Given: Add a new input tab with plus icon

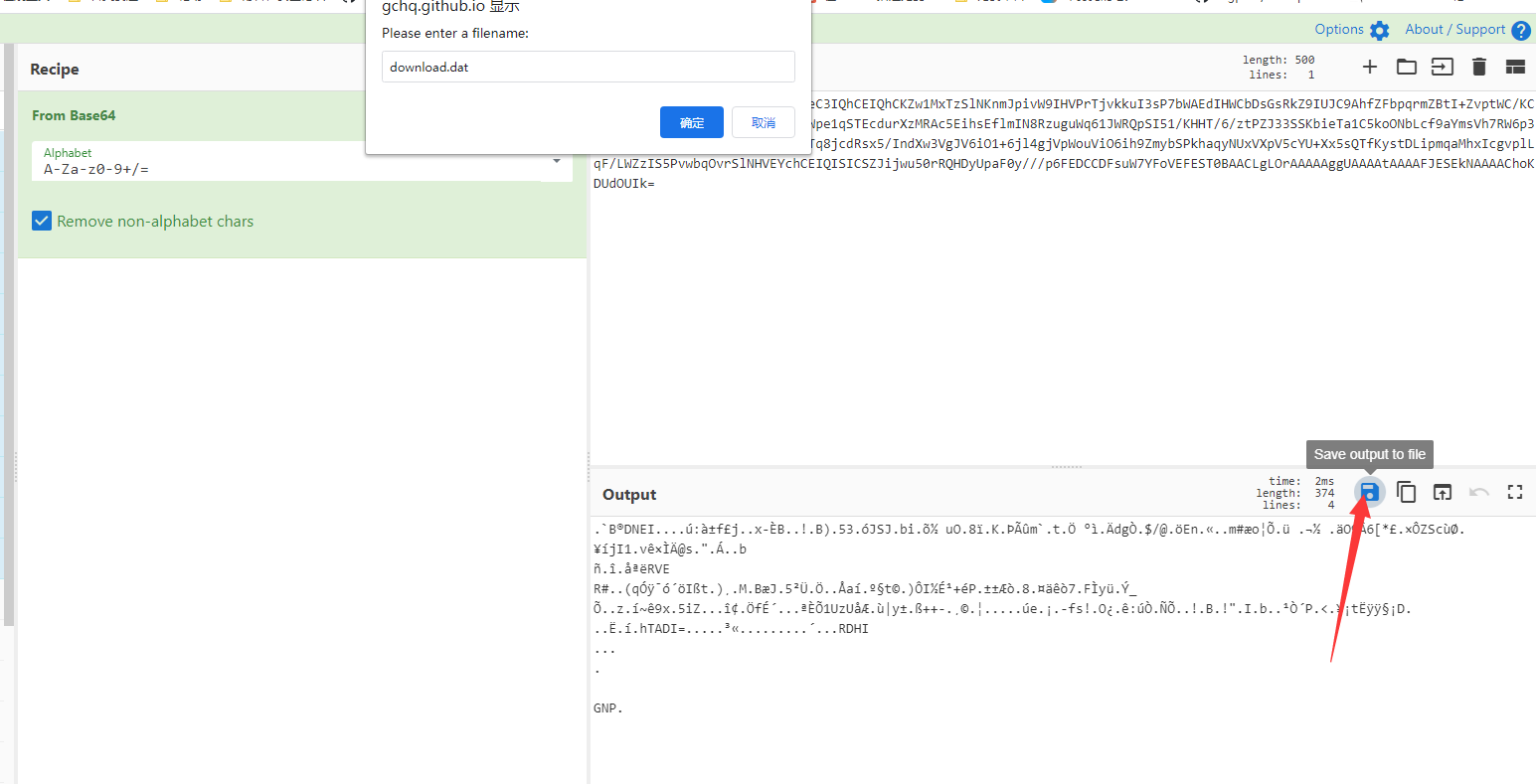Looking at the screenshot, I should coord(1370,67).
